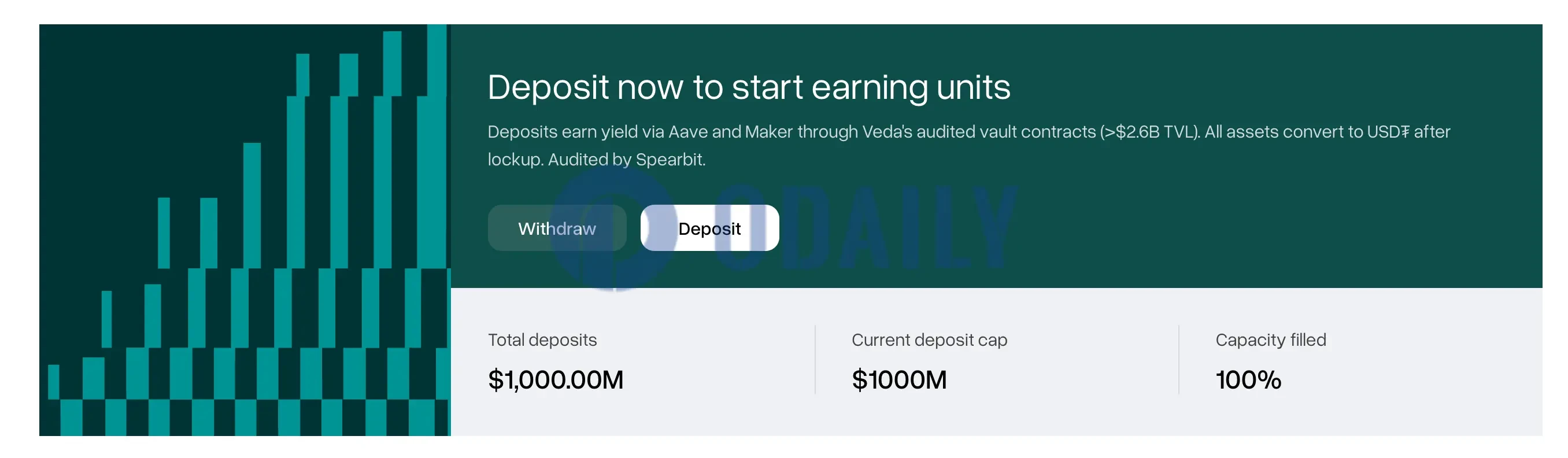Click the word "Maker" in the description
The width and height of the screenshot is (1568, 458).
[x=768, y=132]
